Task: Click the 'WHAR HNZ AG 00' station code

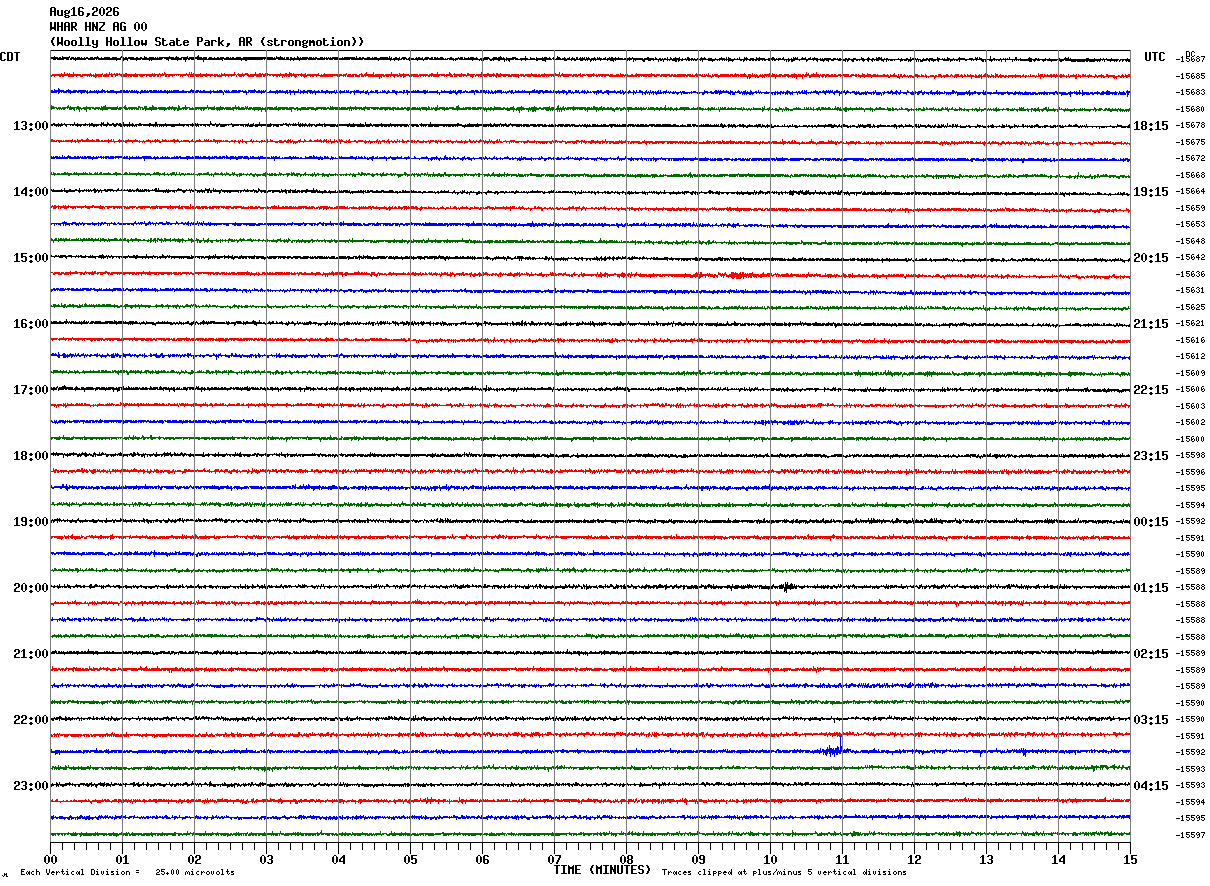Action: pyautogui.click(x=98, y=27)
